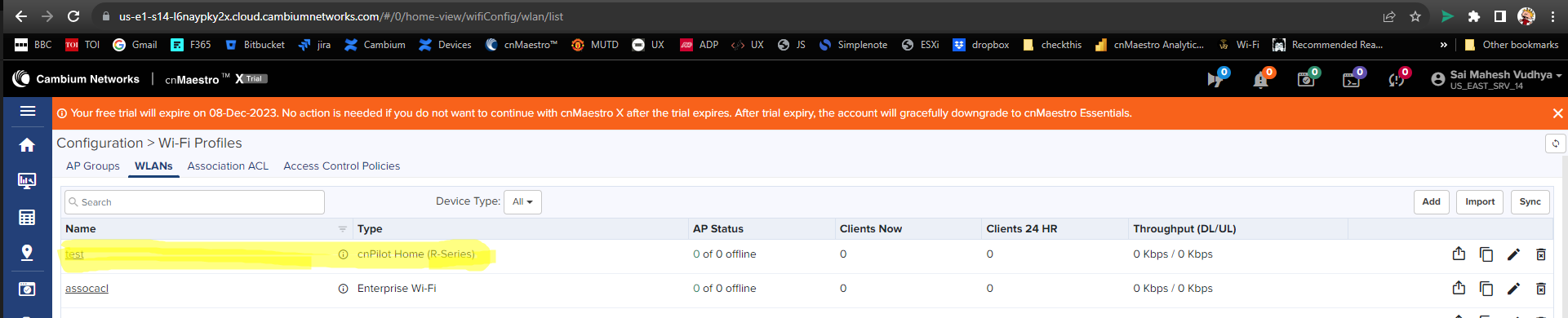Open the Bitbucket bookmark
This screenshot has height=318, width=1568.
[254, 45]
